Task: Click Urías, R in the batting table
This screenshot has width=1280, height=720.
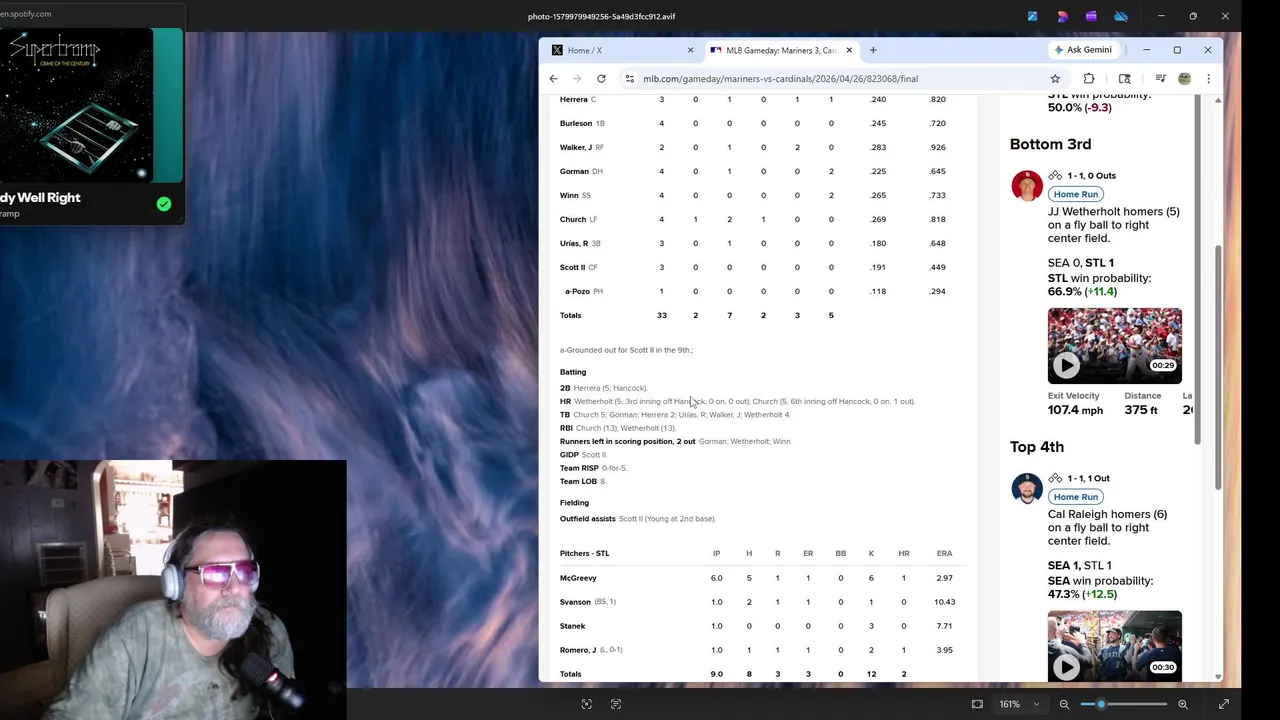Action: [x=574, y=243]
